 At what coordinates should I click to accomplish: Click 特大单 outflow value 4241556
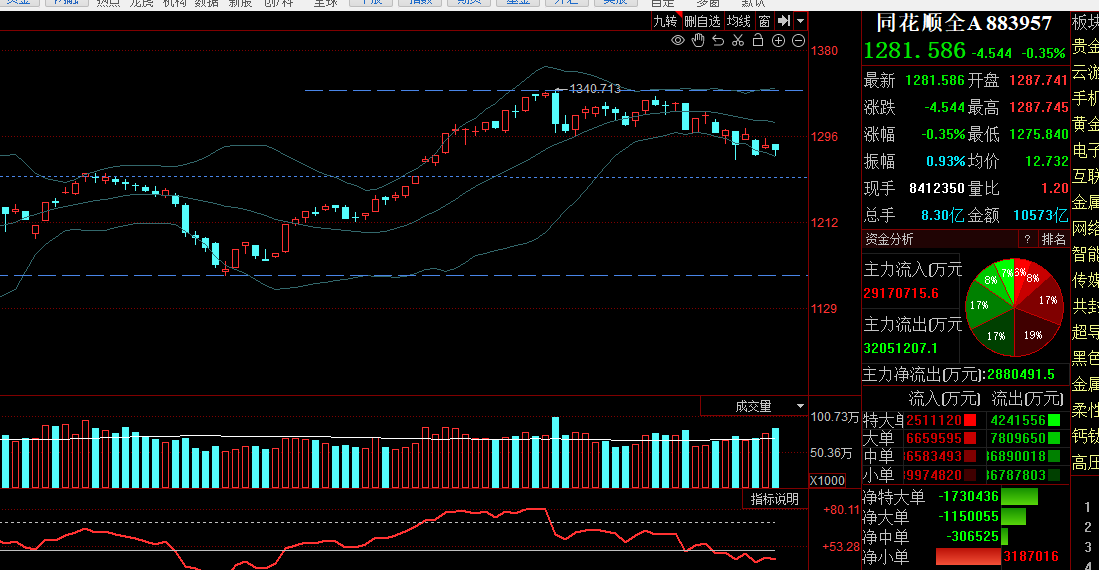pos(1018,420)
